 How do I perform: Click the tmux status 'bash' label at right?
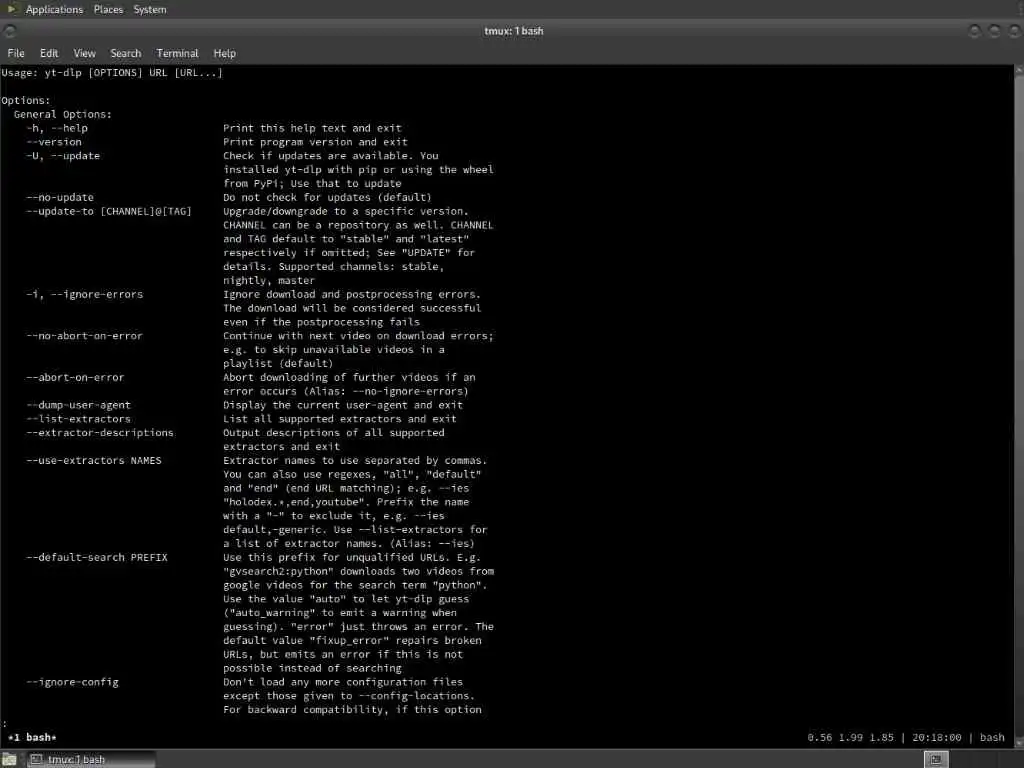(x=992, y=737)
